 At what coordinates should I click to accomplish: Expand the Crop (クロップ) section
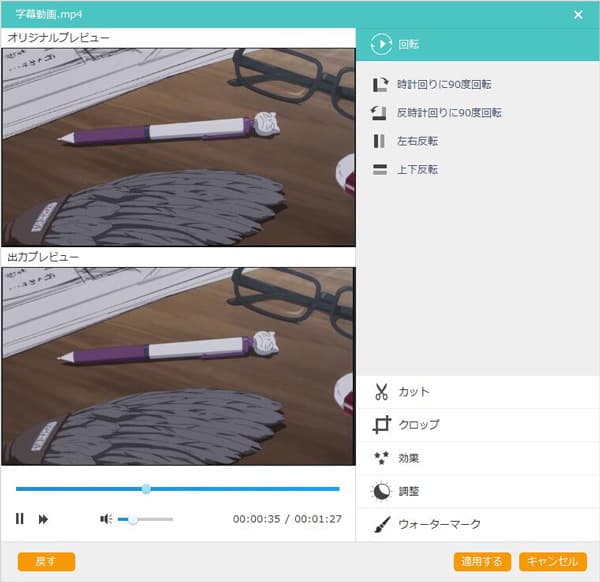point(381,425)
